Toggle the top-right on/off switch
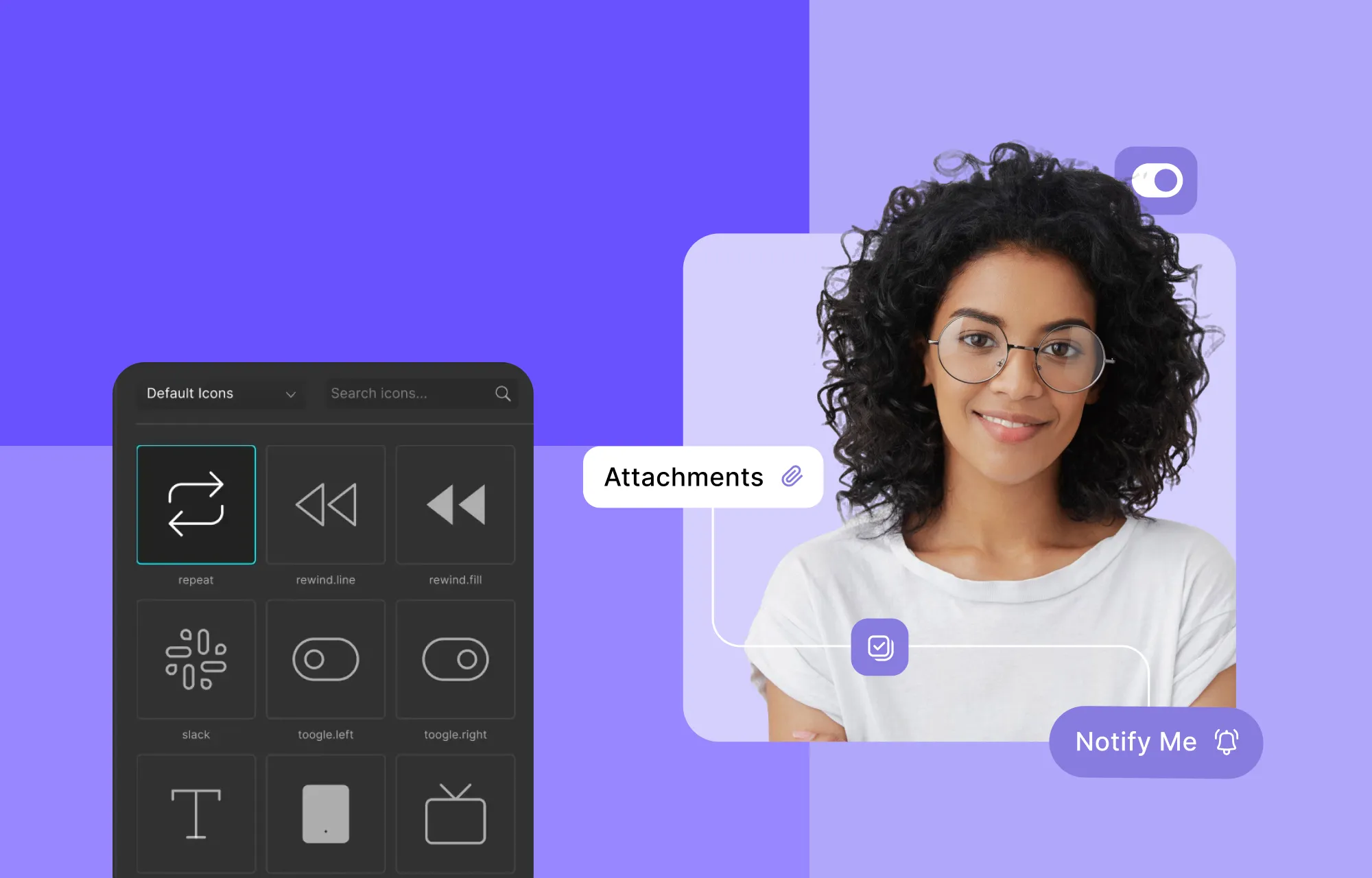 (1156, 179)
